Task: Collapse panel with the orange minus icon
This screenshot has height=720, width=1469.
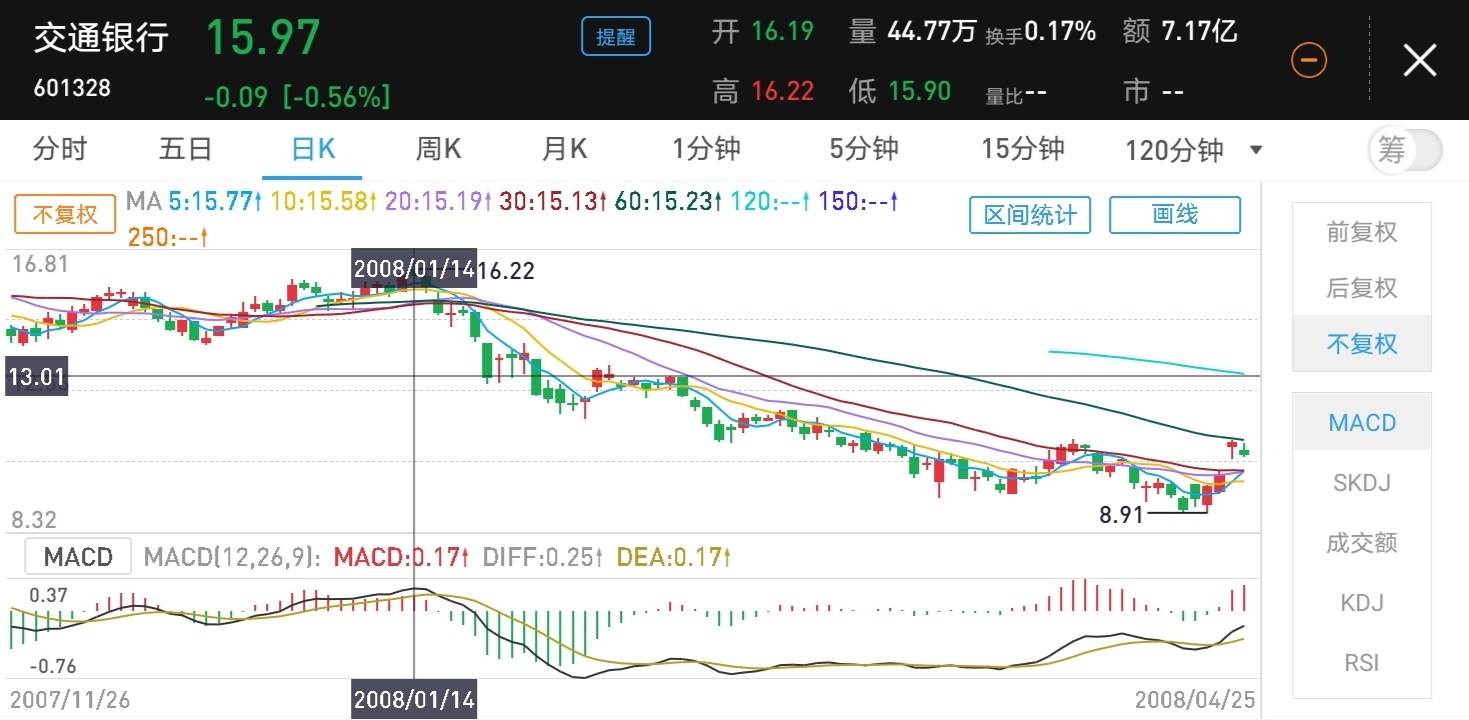Action: (x=1309, y=61)
